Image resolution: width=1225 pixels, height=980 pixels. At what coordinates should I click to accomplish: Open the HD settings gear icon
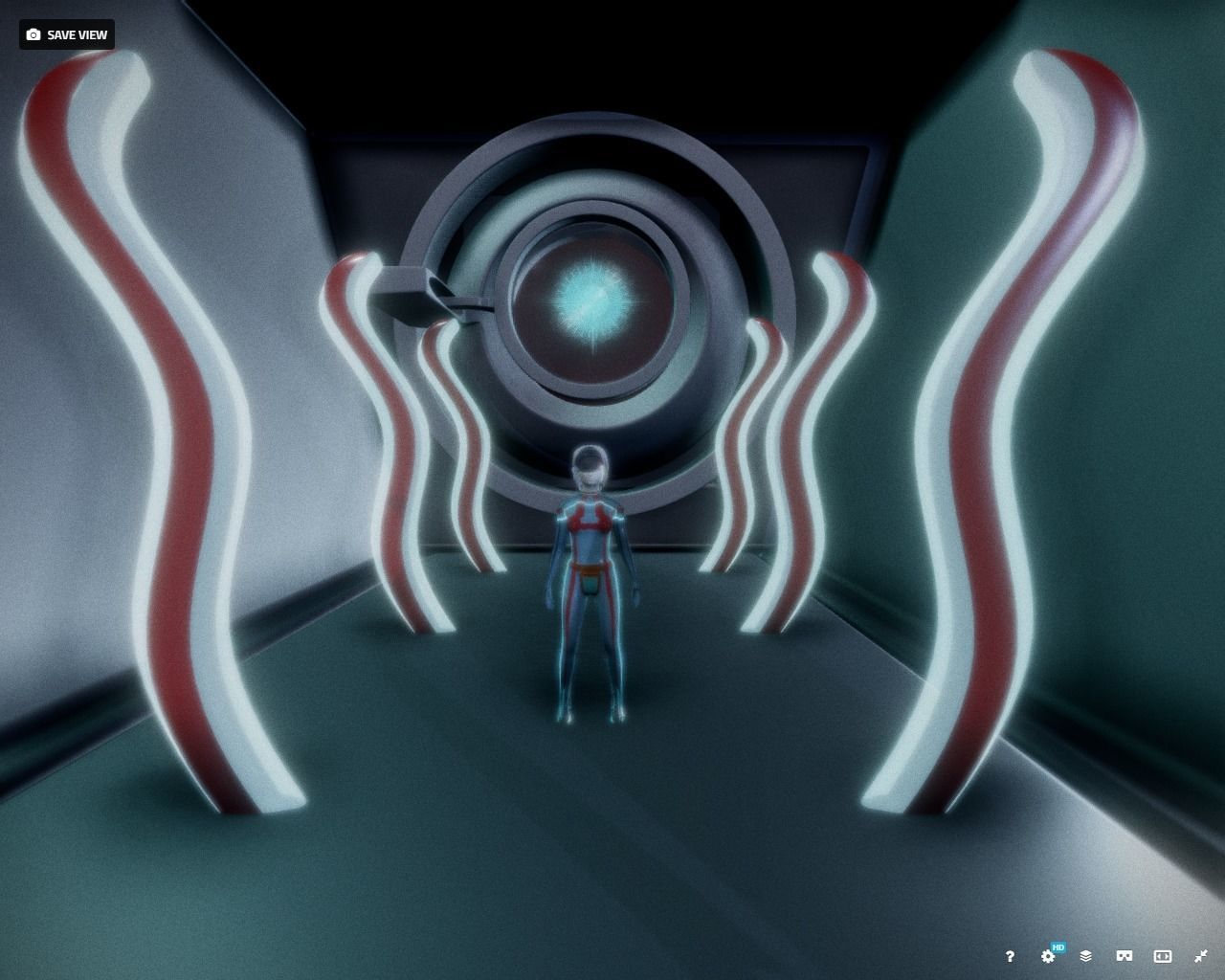[x=1050, y=955]
